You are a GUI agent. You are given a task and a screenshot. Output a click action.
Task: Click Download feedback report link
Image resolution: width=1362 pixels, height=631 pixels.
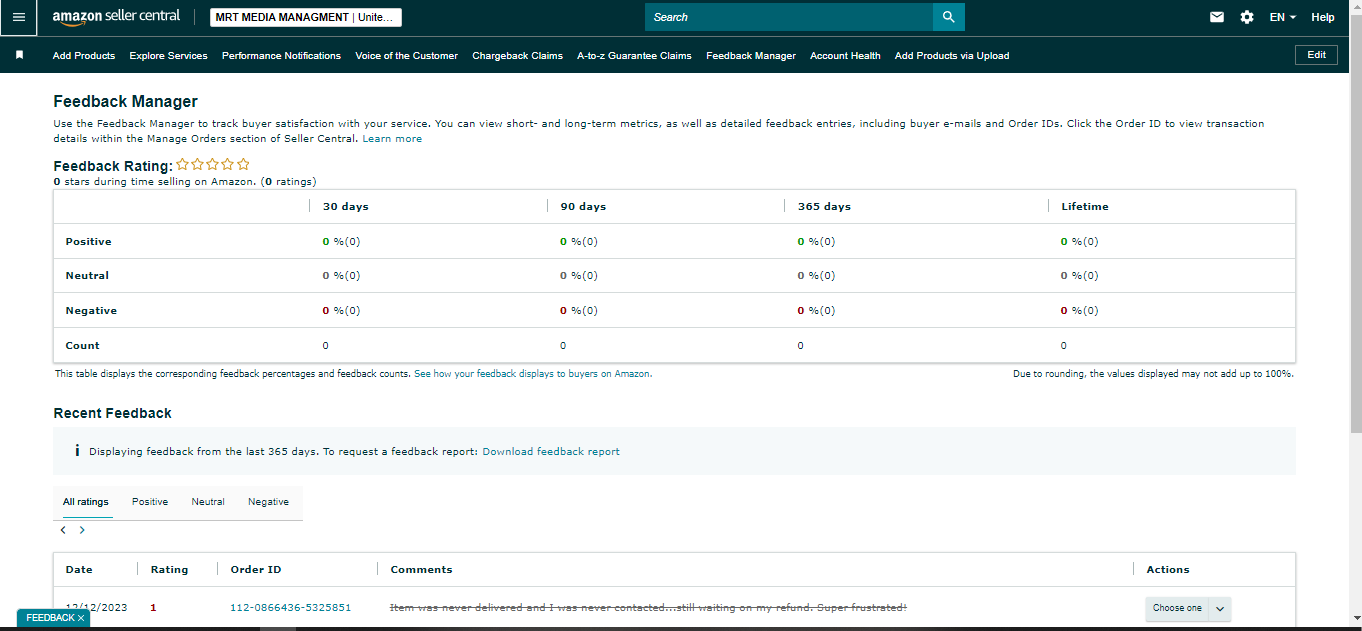(551, 452)
